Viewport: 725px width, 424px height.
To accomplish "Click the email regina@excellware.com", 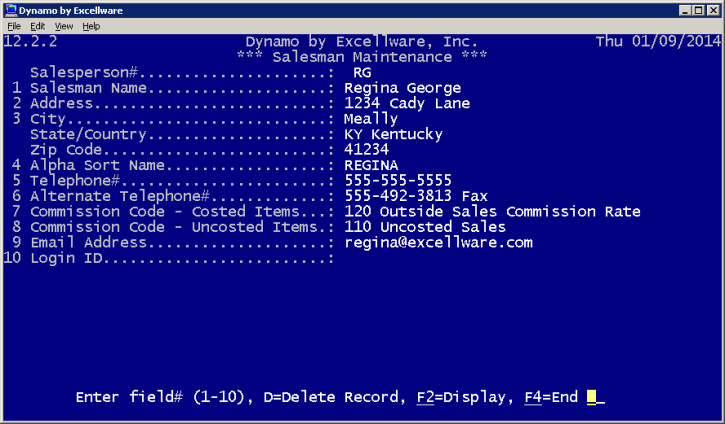I will pyautogui.click(x=438, y=242).
